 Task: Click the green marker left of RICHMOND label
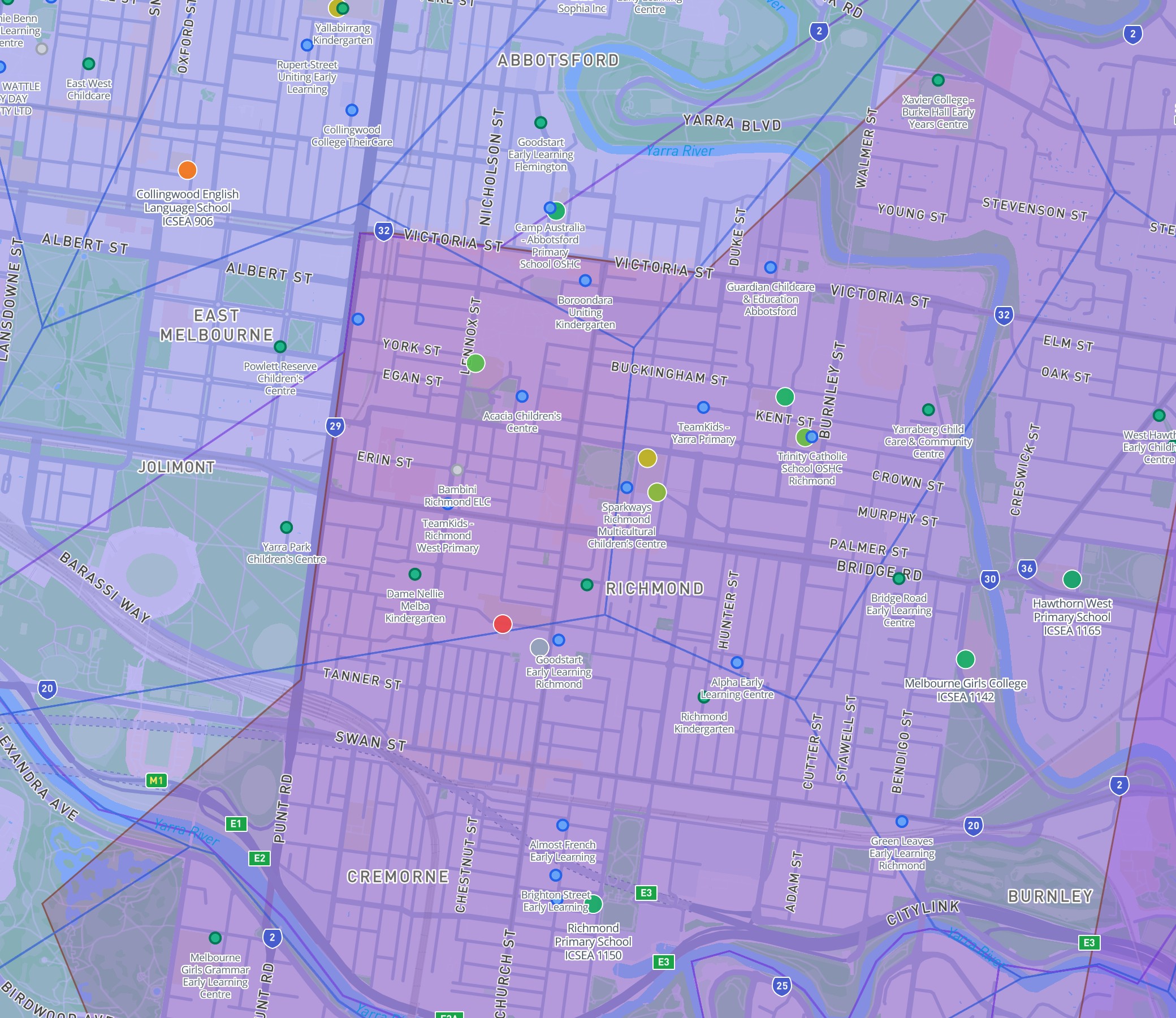587,584
